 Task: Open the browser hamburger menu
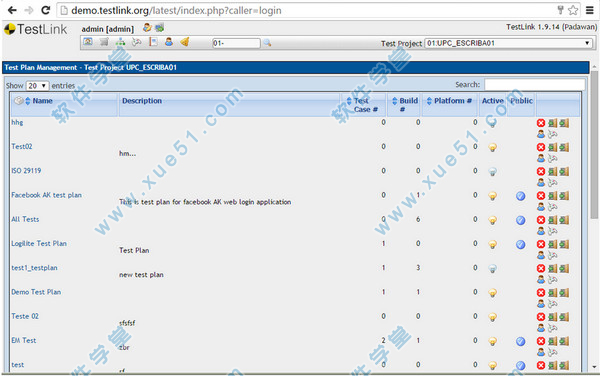590,10
